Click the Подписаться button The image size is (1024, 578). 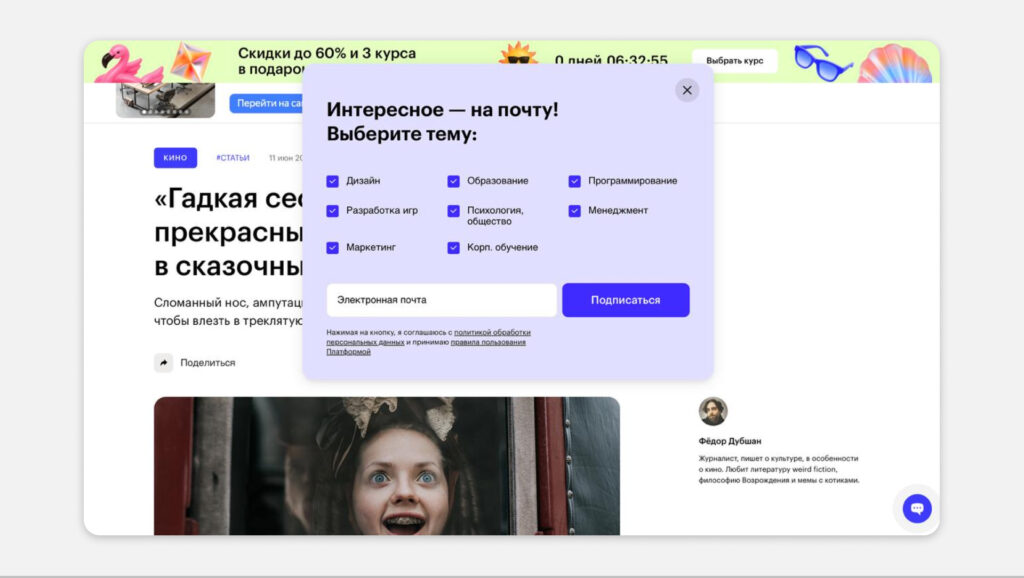[x=626, y=300]
